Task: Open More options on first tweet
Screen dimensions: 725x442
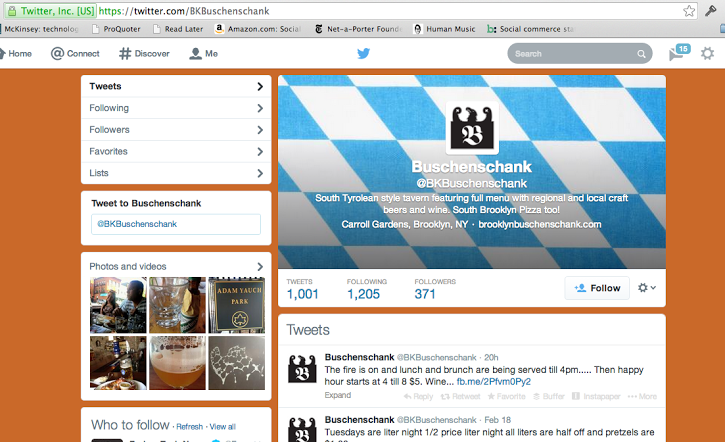Action: tap(642, 396)
